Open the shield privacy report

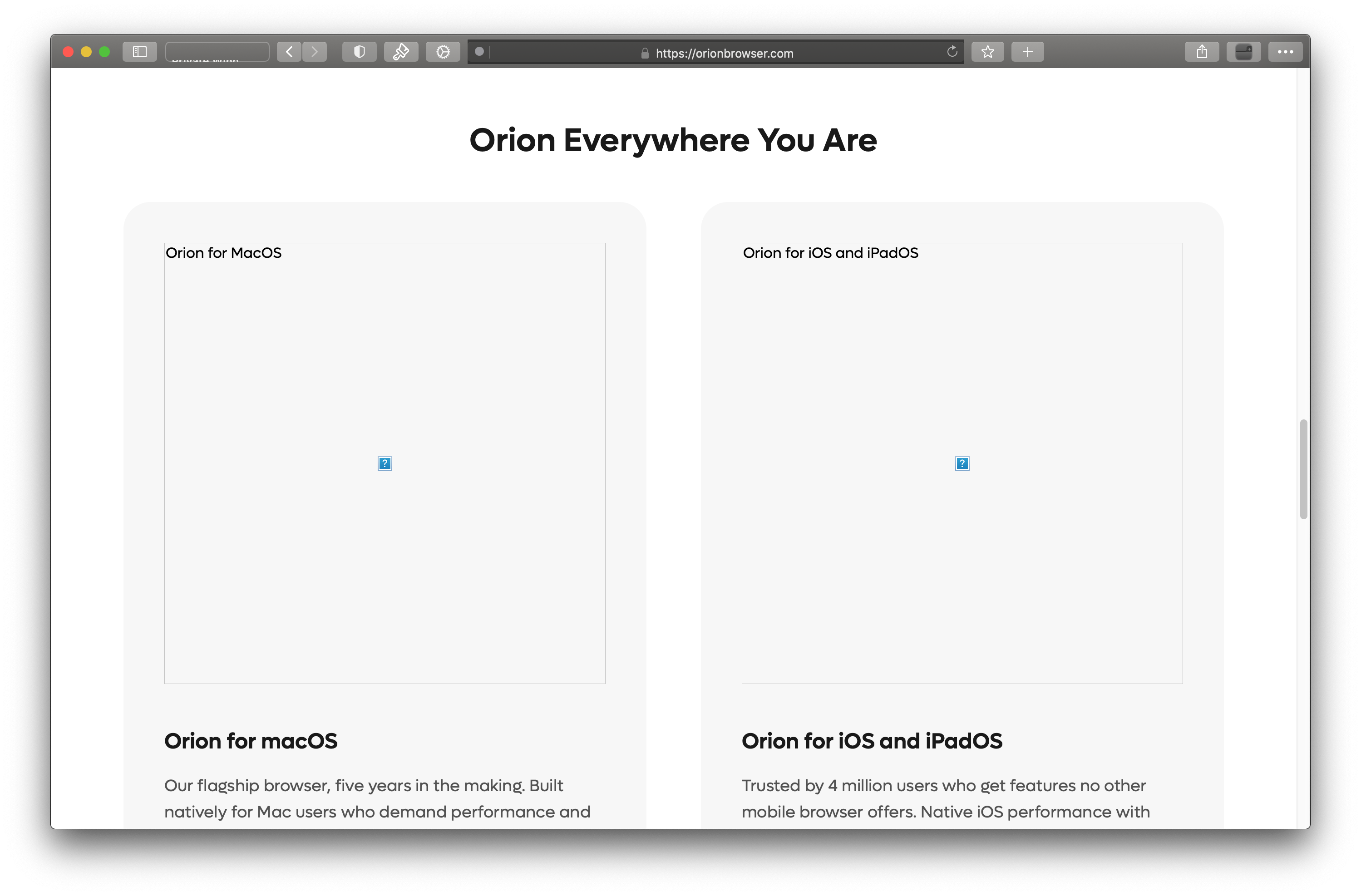359,52
